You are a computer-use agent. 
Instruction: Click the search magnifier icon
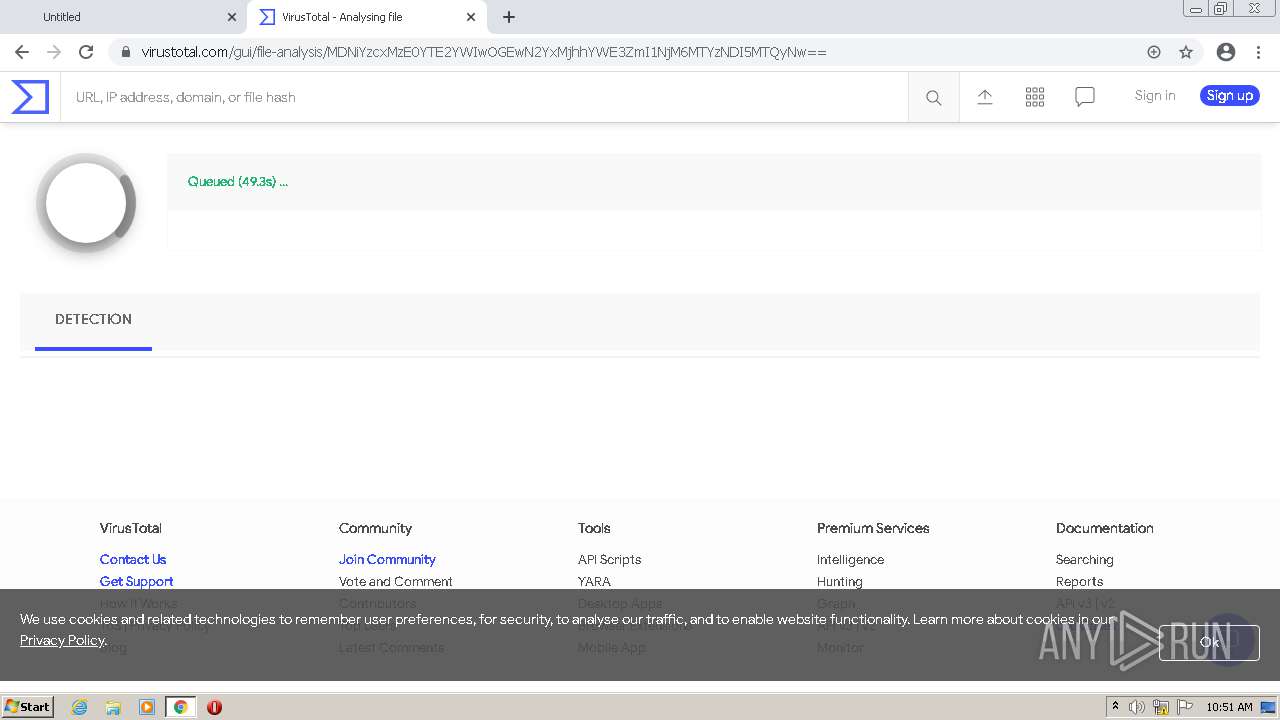point(933,97)
